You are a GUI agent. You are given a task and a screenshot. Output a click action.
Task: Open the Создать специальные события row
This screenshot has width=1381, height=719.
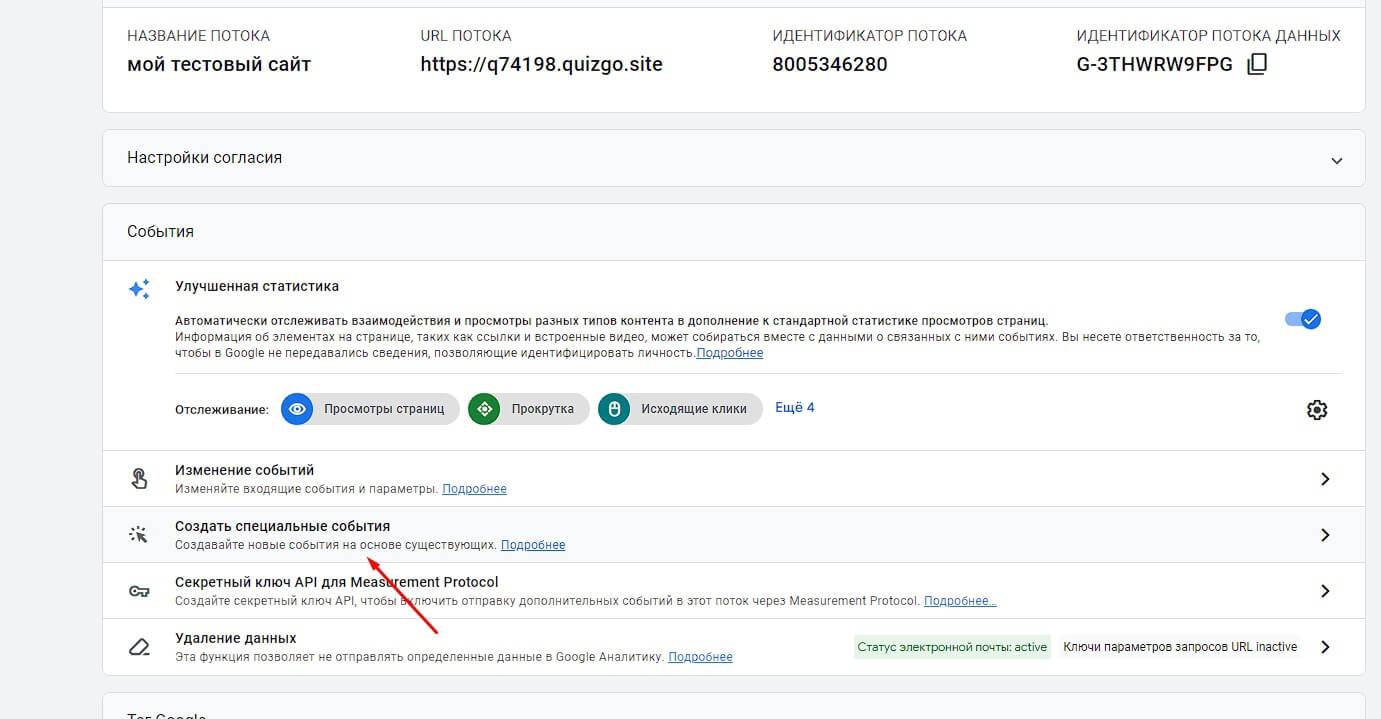click(282, 526)
